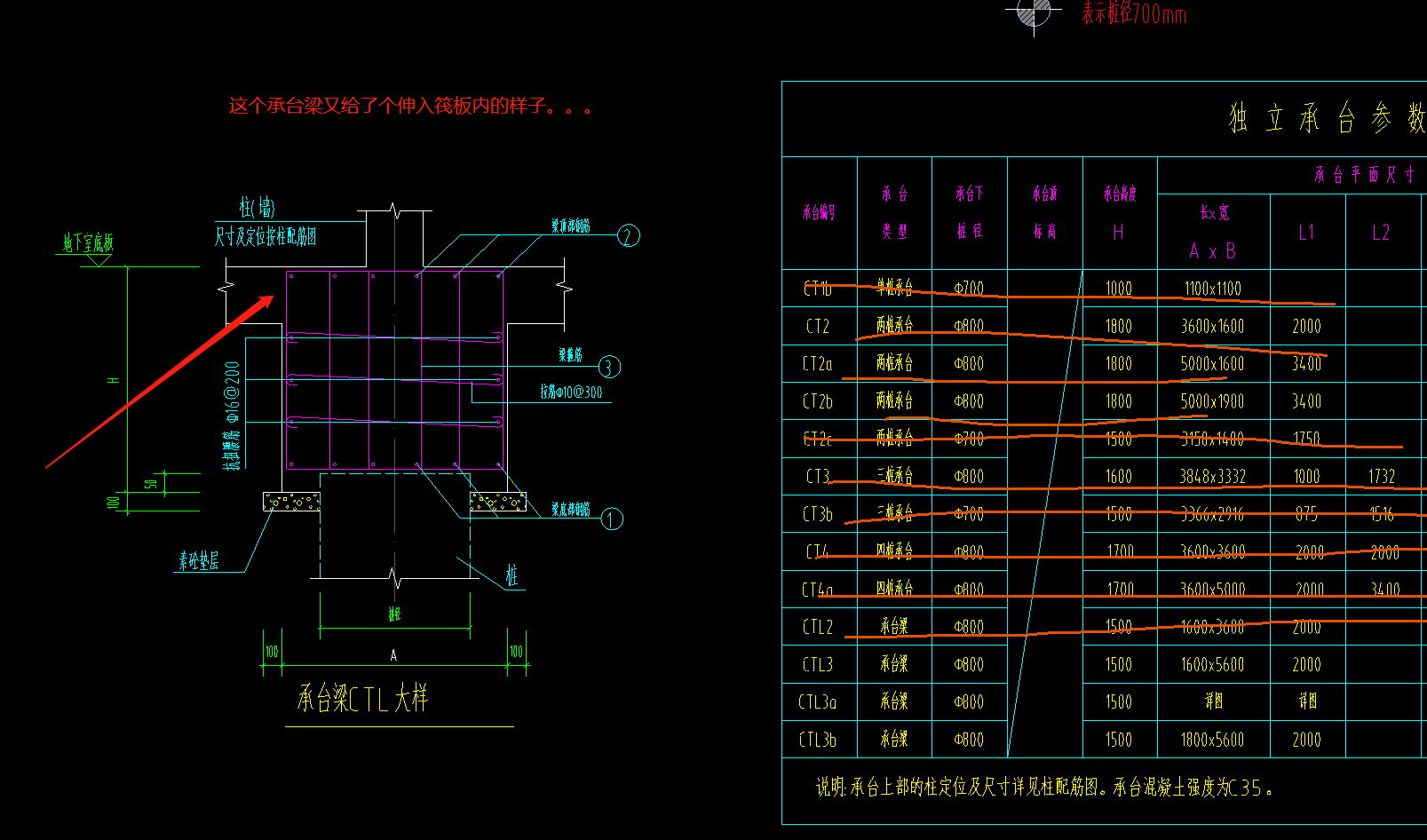Select the 承台梁 type cell in CTL3b row
1427x840 pixels.
pos(894,739)
